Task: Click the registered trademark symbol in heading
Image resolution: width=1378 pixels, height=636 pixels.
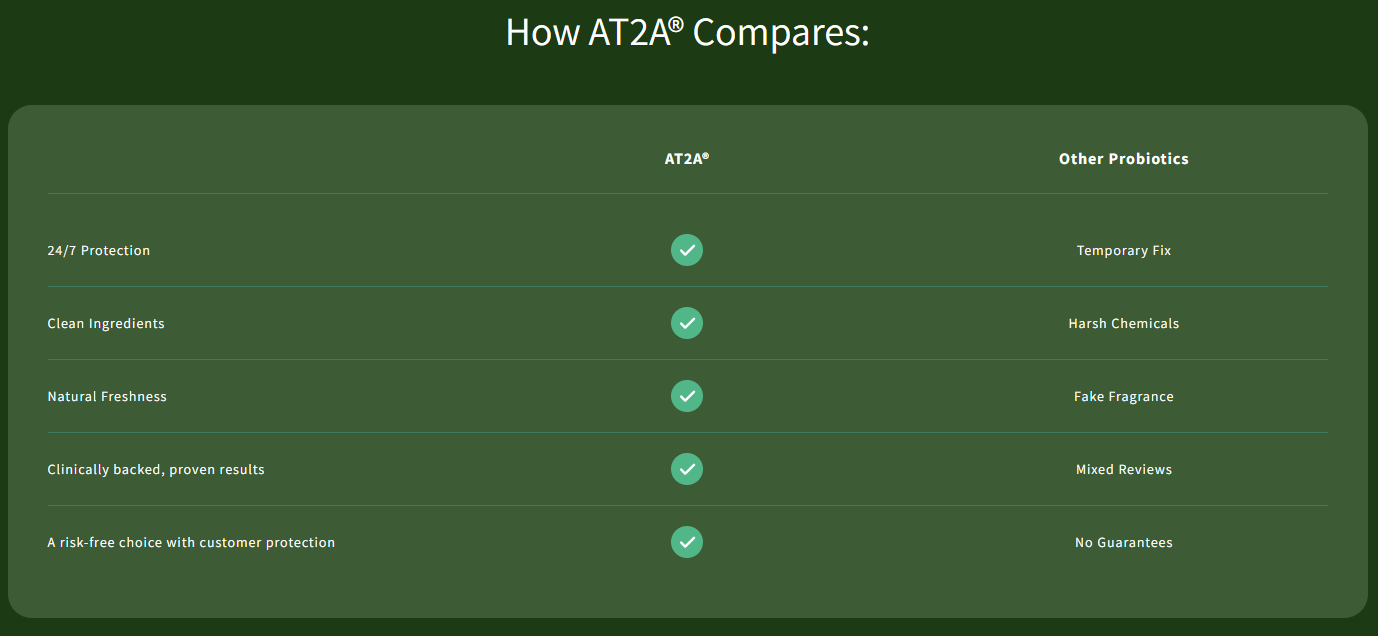Action: pos(676,23)
